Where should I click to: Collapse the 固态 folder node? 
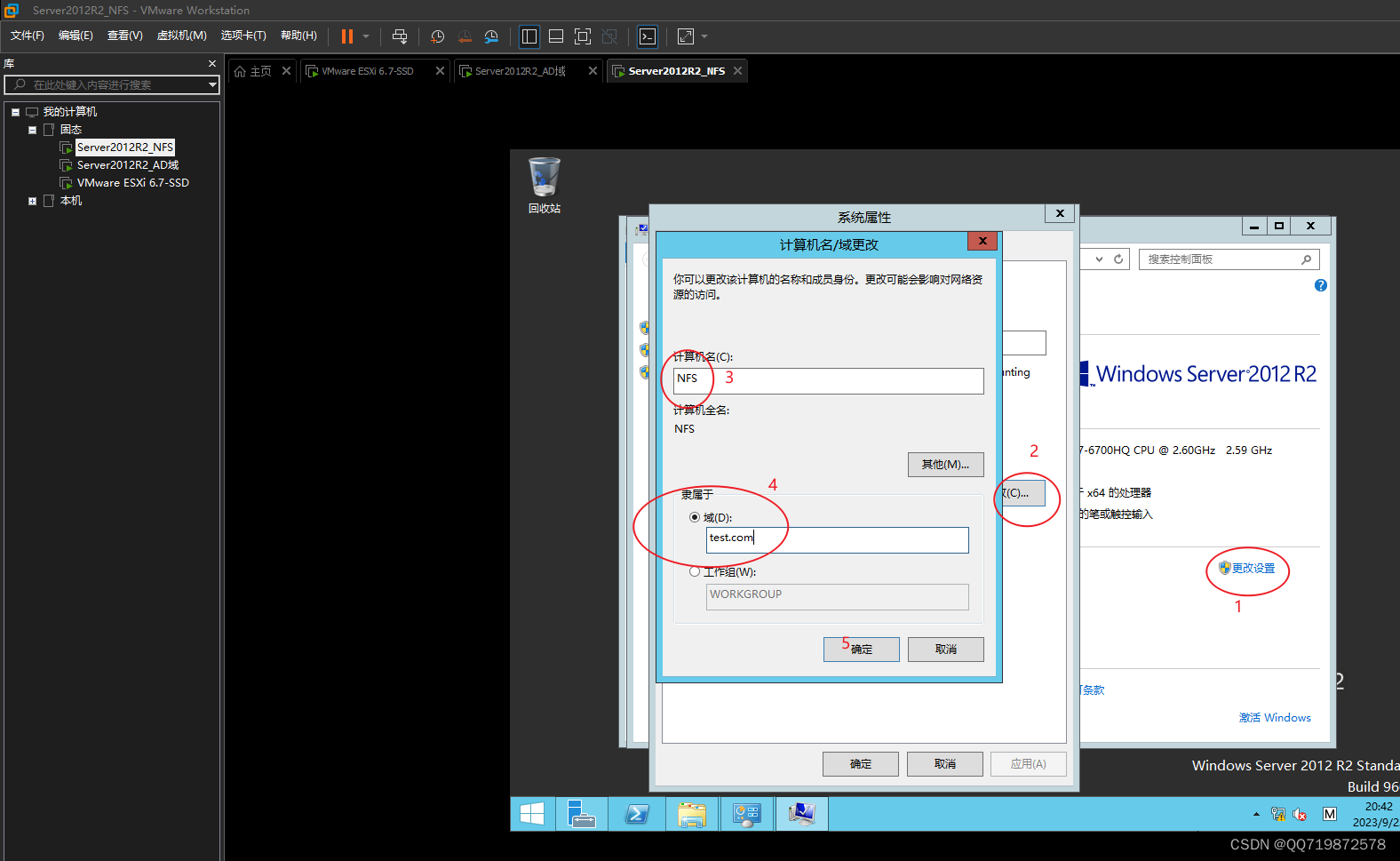click(x=32, y=130)
